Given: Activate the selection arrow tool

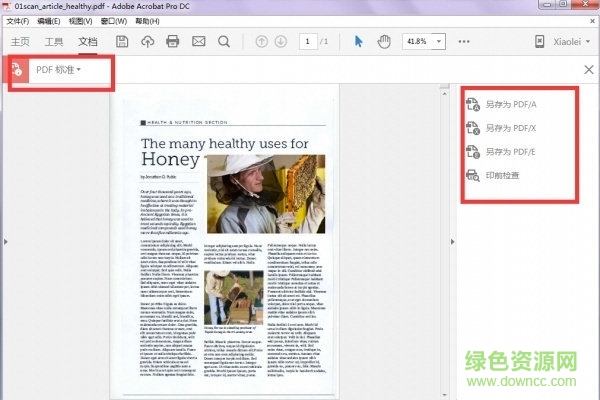Looking at the screenshot, I should (x=360, y=41).
